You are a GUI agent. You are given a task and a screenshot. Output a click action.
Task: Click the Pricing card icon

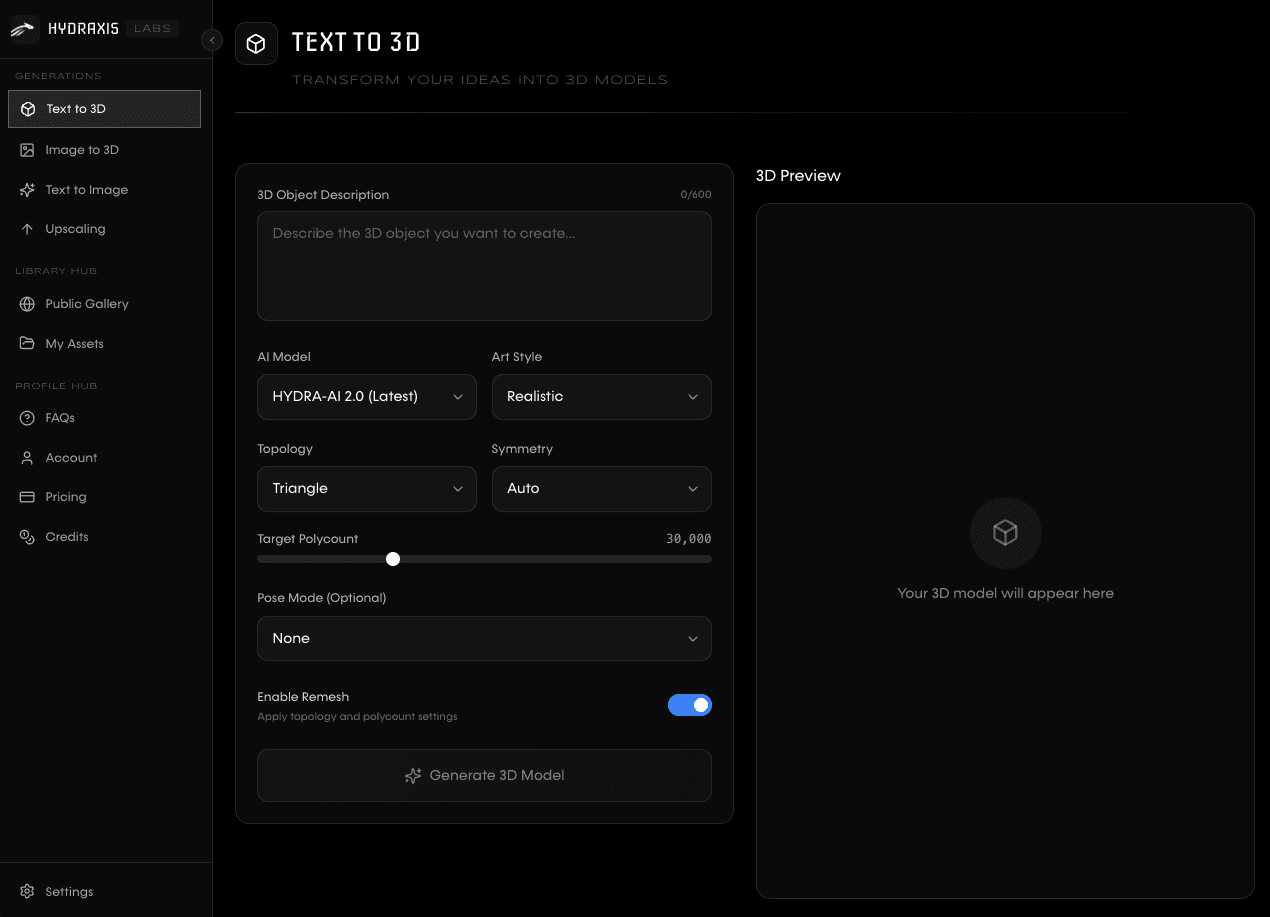(x=27, y=497)
